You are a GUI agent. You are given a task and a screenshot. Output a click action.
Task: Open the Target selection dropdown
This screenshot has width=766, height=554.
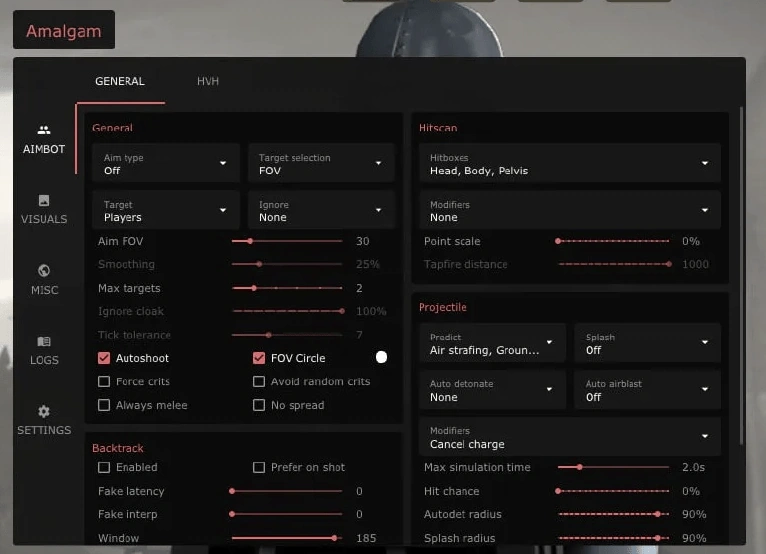(321, 163)
